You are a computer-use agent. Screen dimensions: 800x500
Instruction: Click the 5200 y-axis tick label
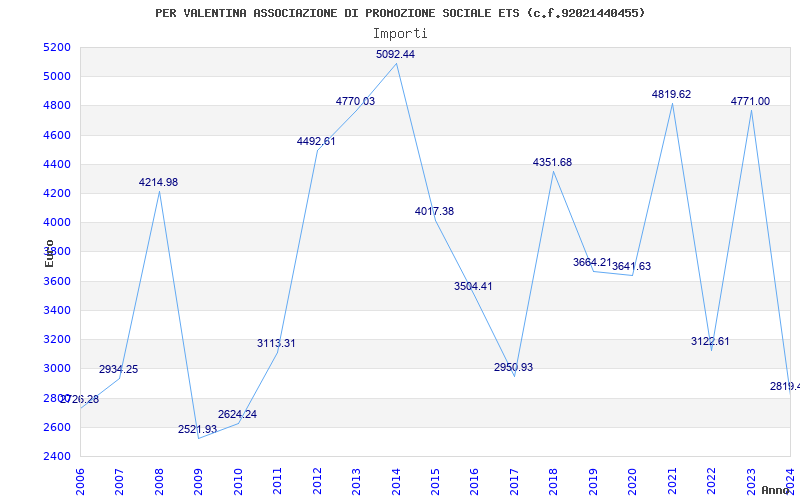pyautogui.click(x=57, y=47)
